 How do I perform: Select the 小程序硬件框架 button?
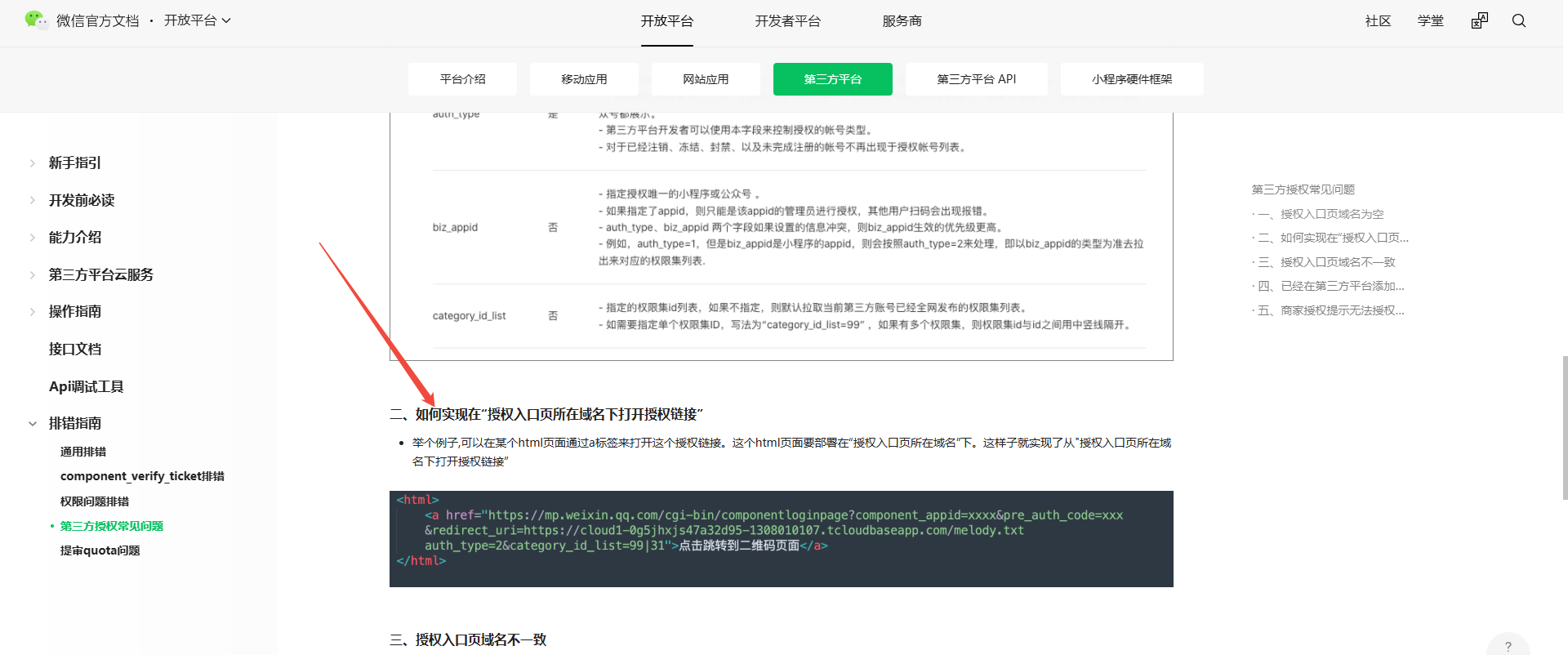1132,79
